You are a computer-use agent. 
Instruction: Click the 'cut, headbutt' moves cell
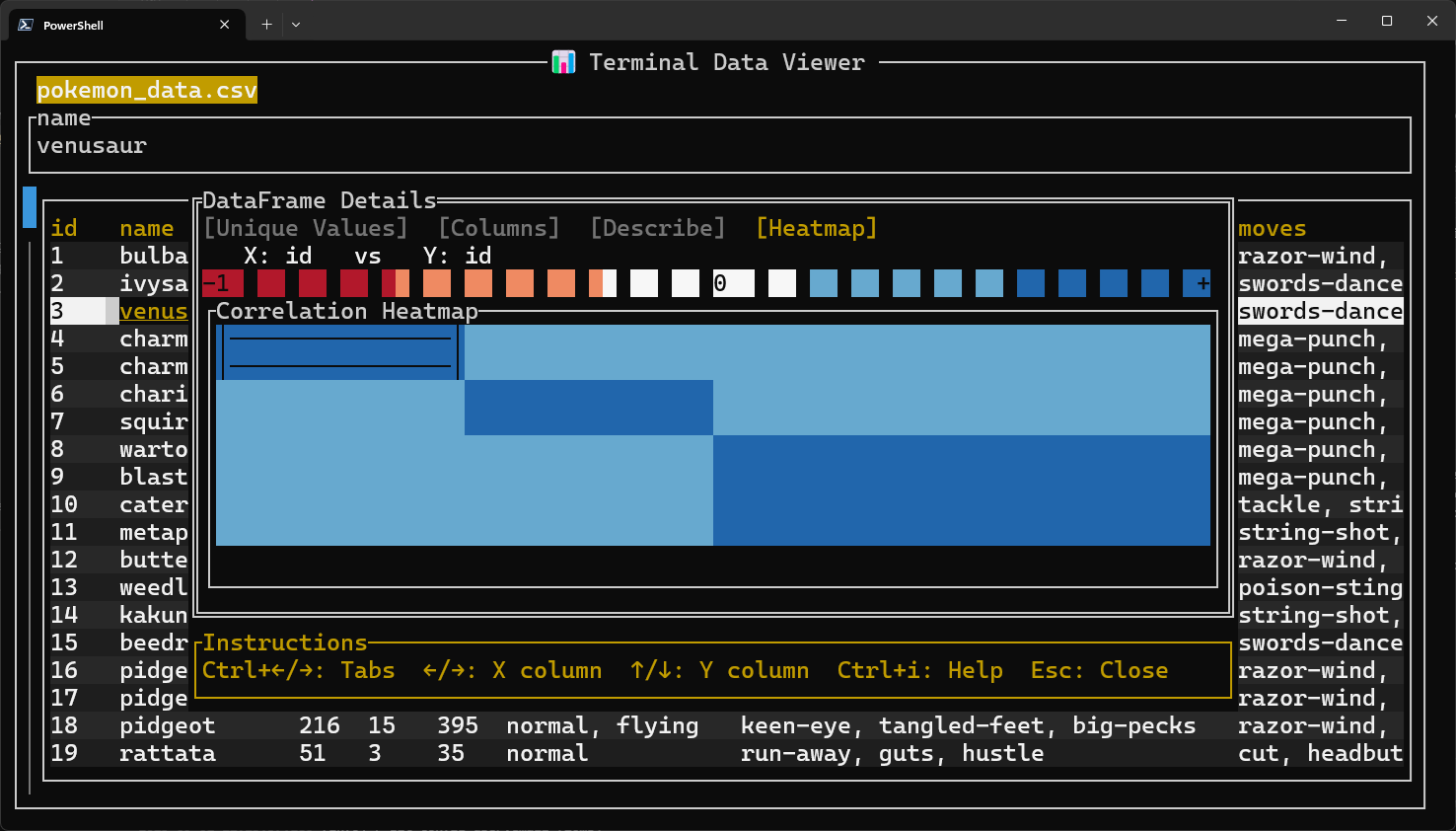(1321, 753)
